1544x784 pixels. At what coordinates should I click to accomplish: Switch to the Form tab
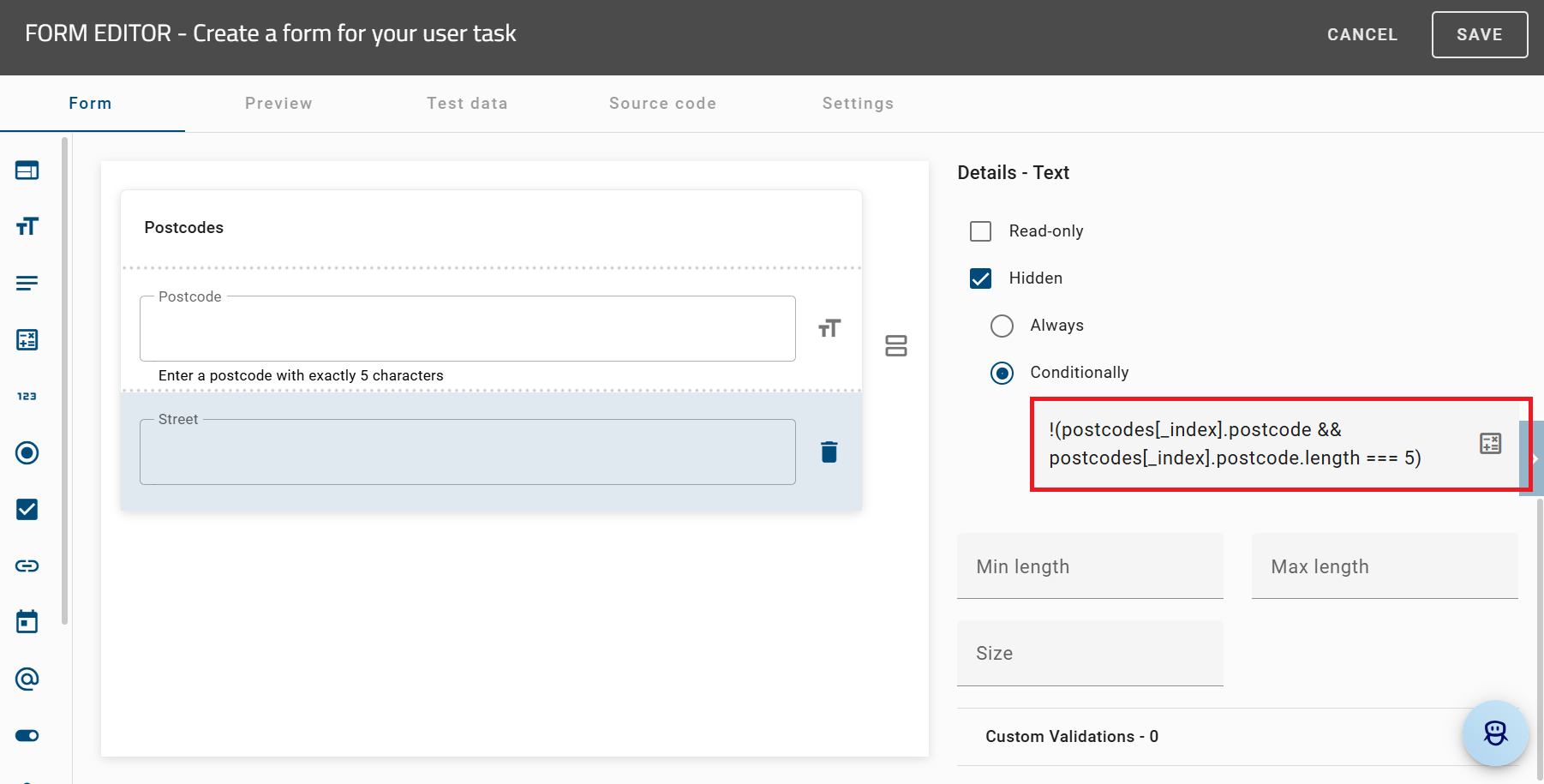point(91,104)
